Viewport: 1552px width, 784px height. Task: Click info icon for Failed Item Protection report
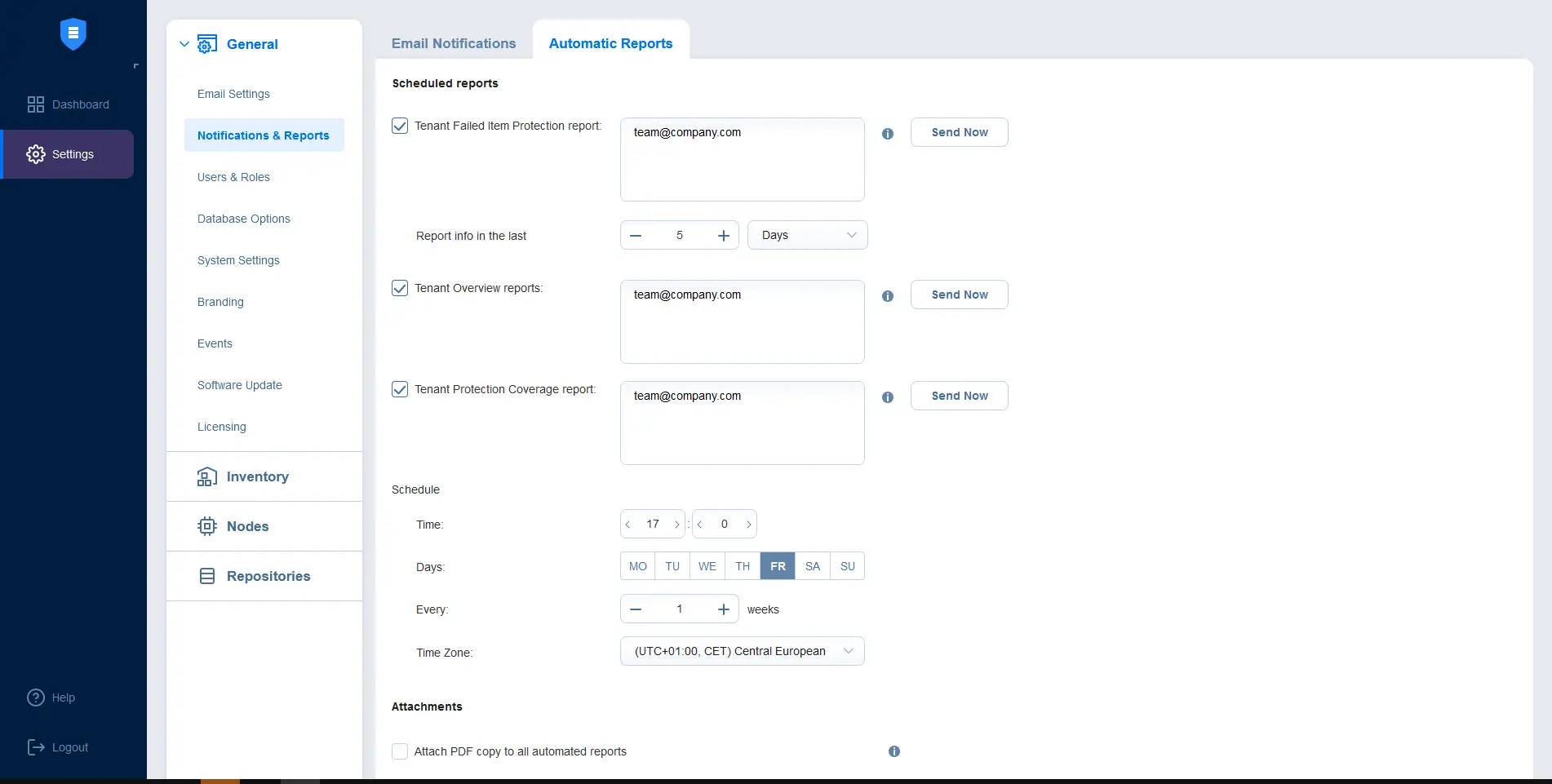click(x=888, y=134)
